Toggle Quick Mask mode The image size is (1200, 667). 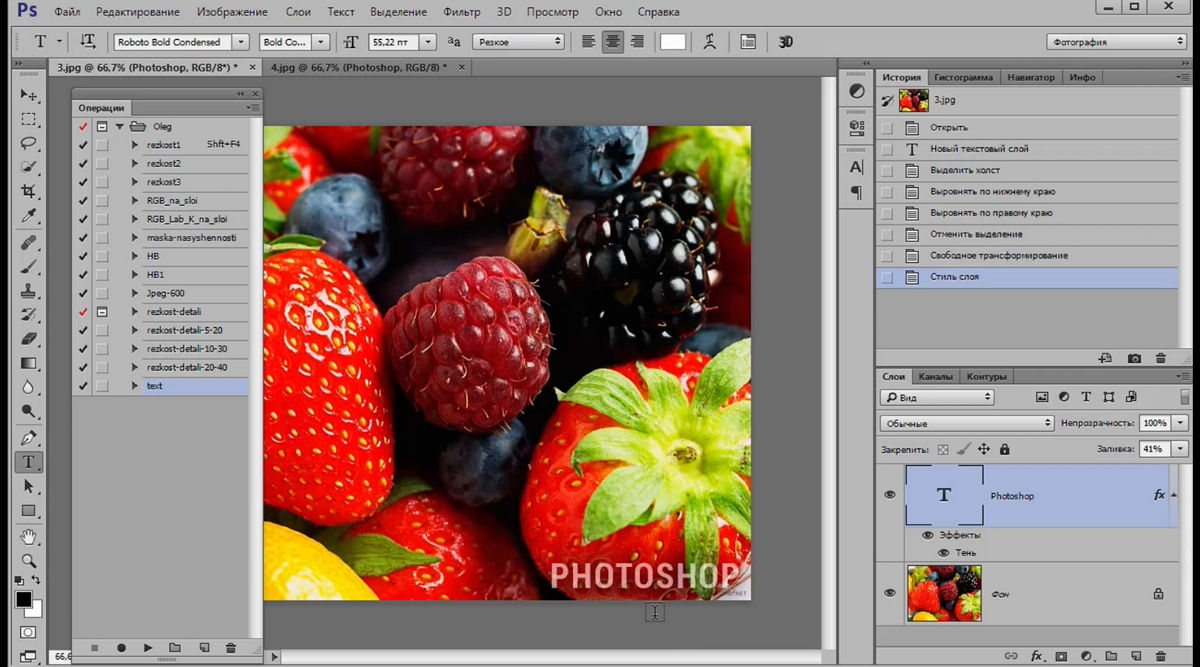click(28, 632)
